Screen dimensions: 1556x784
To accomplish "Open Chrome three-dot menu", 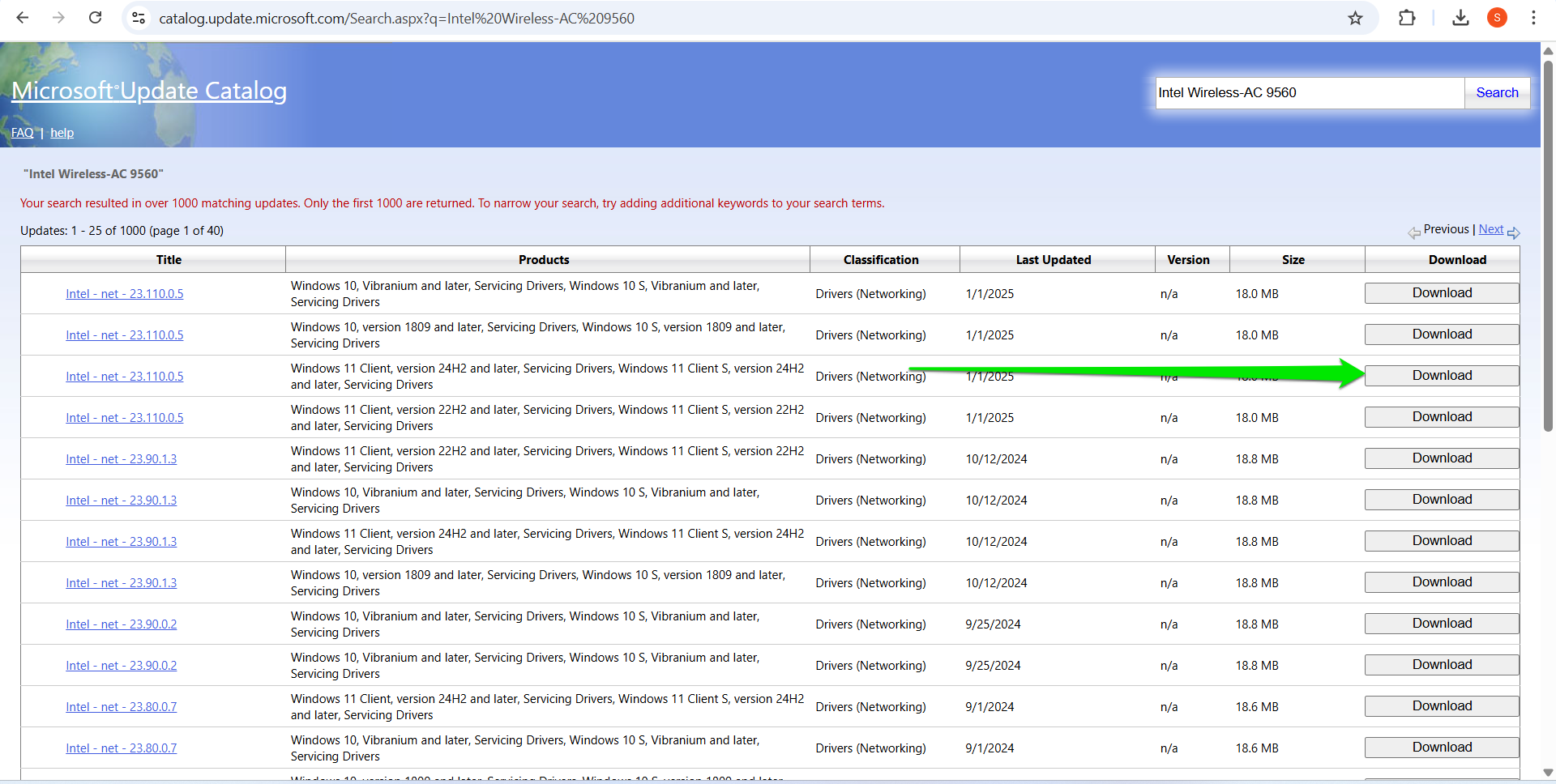I will (x=1533, y=18).
